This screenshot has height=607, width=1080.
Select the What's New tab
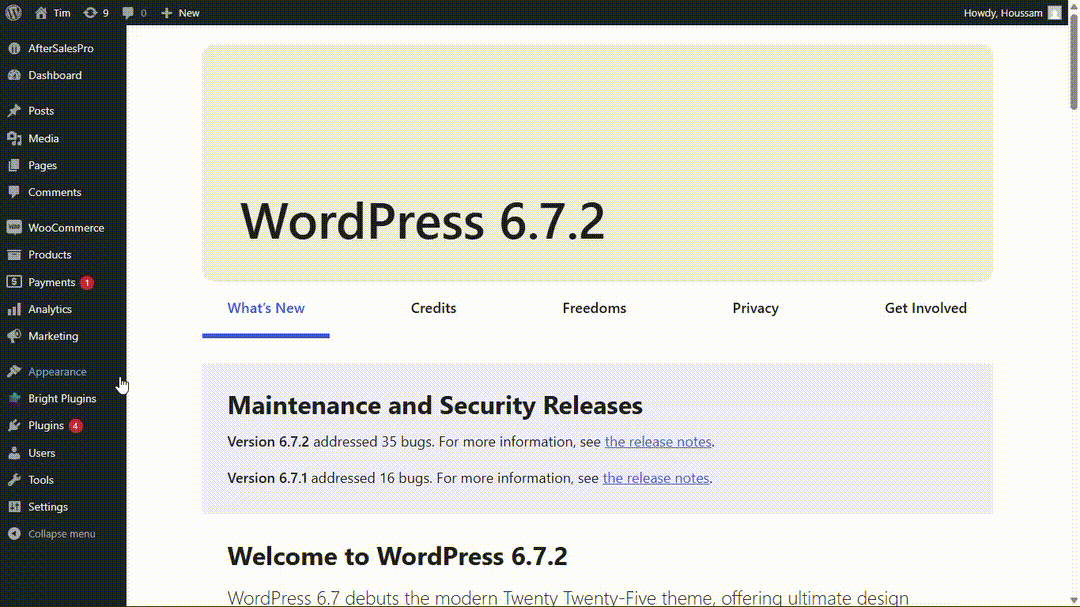(x=266, y=308)
